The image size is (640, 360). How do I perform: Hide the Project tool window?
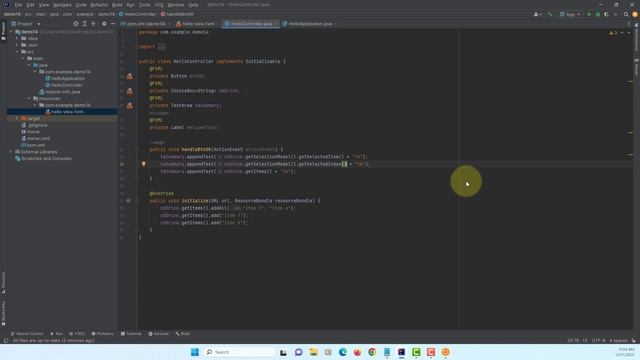[x=113, y=24]
